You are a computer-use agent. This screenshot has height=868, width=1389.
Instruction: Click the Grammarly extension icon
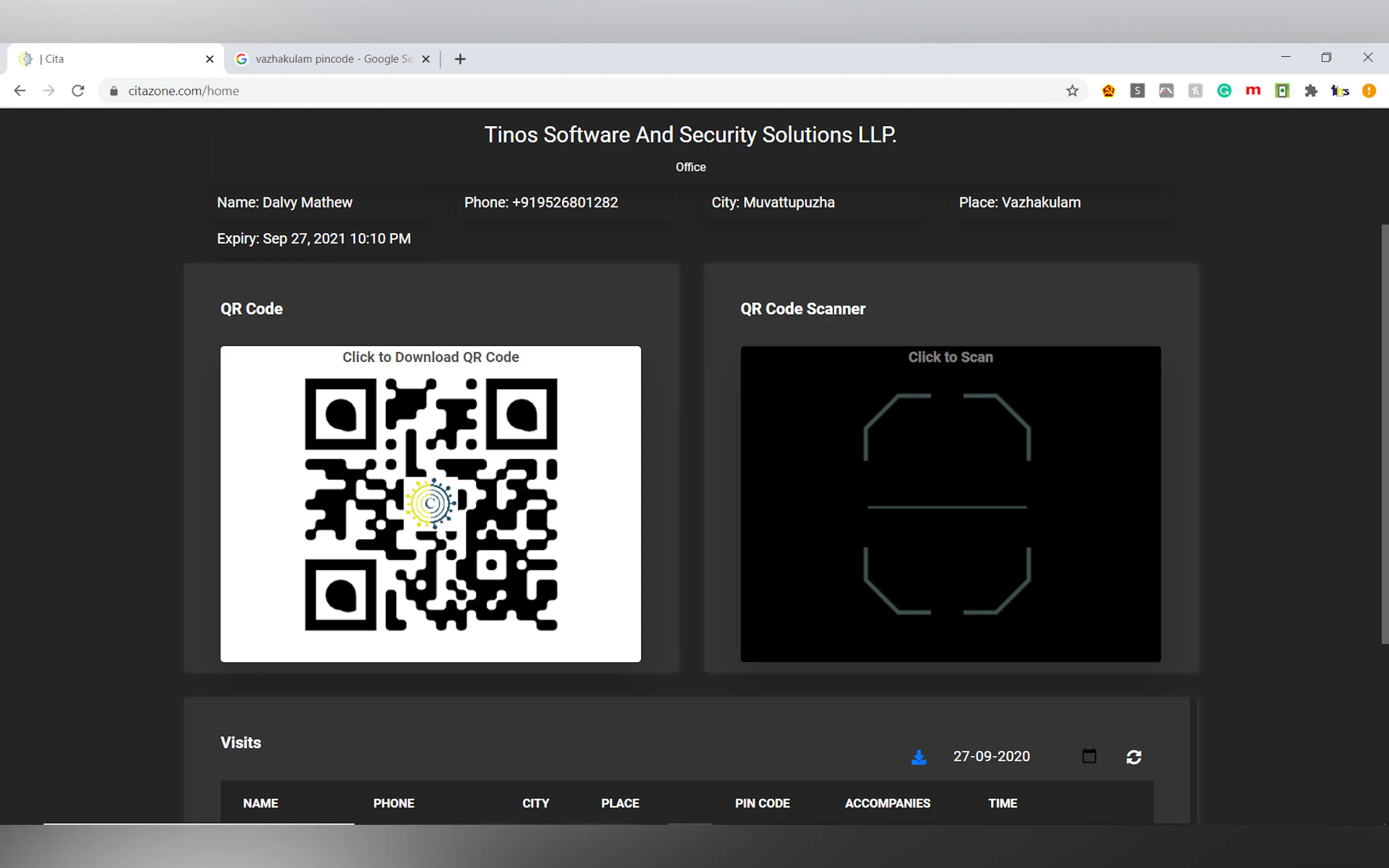[x=1224, y=91]
